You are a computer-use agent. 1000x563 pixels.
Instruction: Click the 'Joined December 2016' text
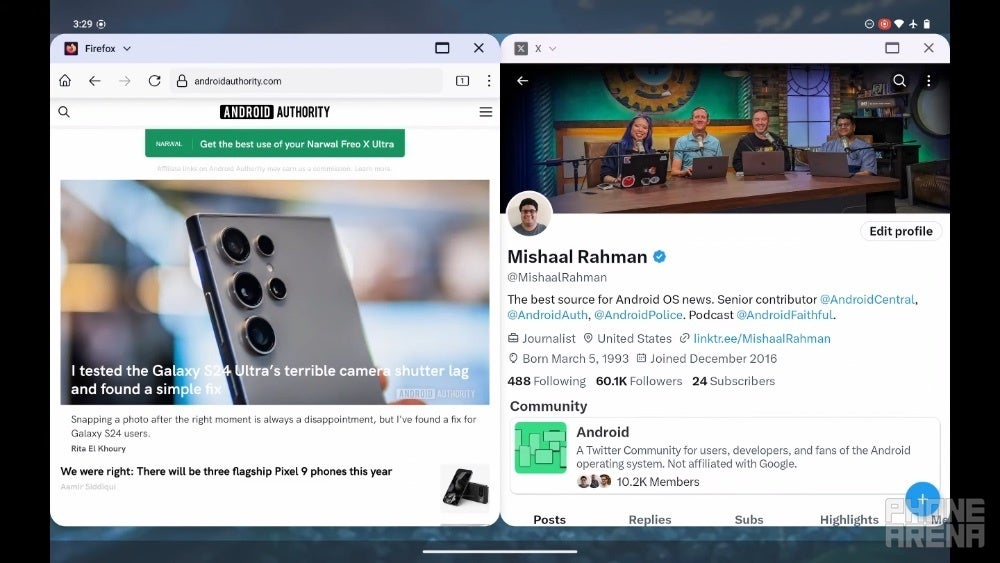click(x=714, y=358)
